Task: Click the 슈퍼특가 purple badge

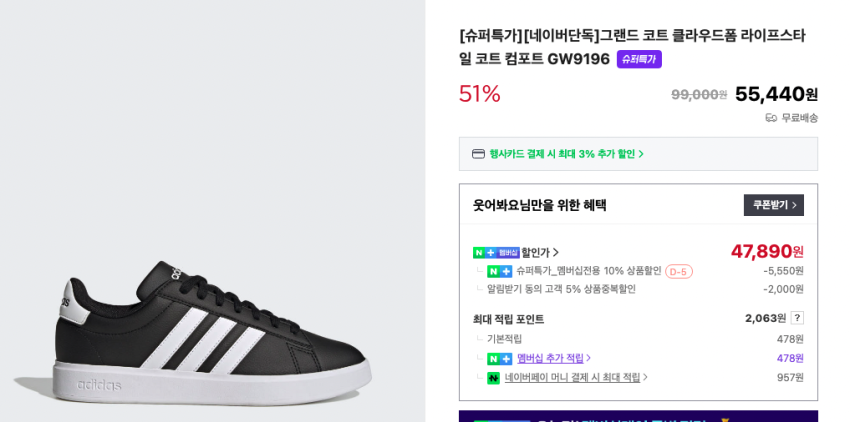Action: click(x=639, y=59)
